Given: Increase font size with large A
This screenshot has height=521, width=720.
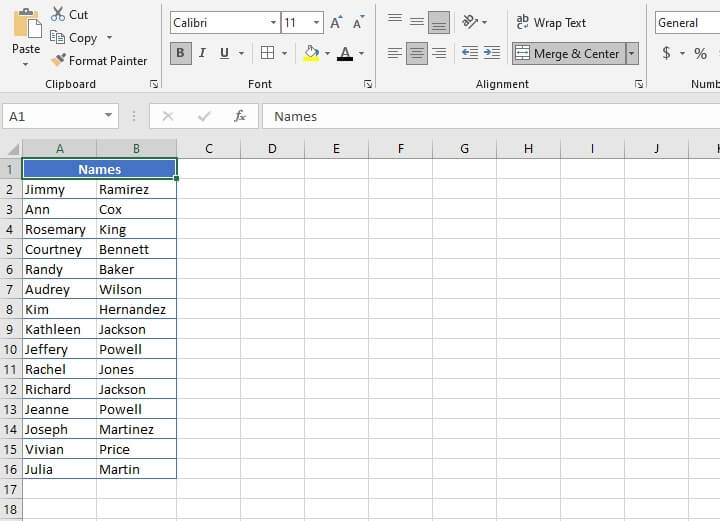Looking at the screenshot, I should tap(336, 22).
